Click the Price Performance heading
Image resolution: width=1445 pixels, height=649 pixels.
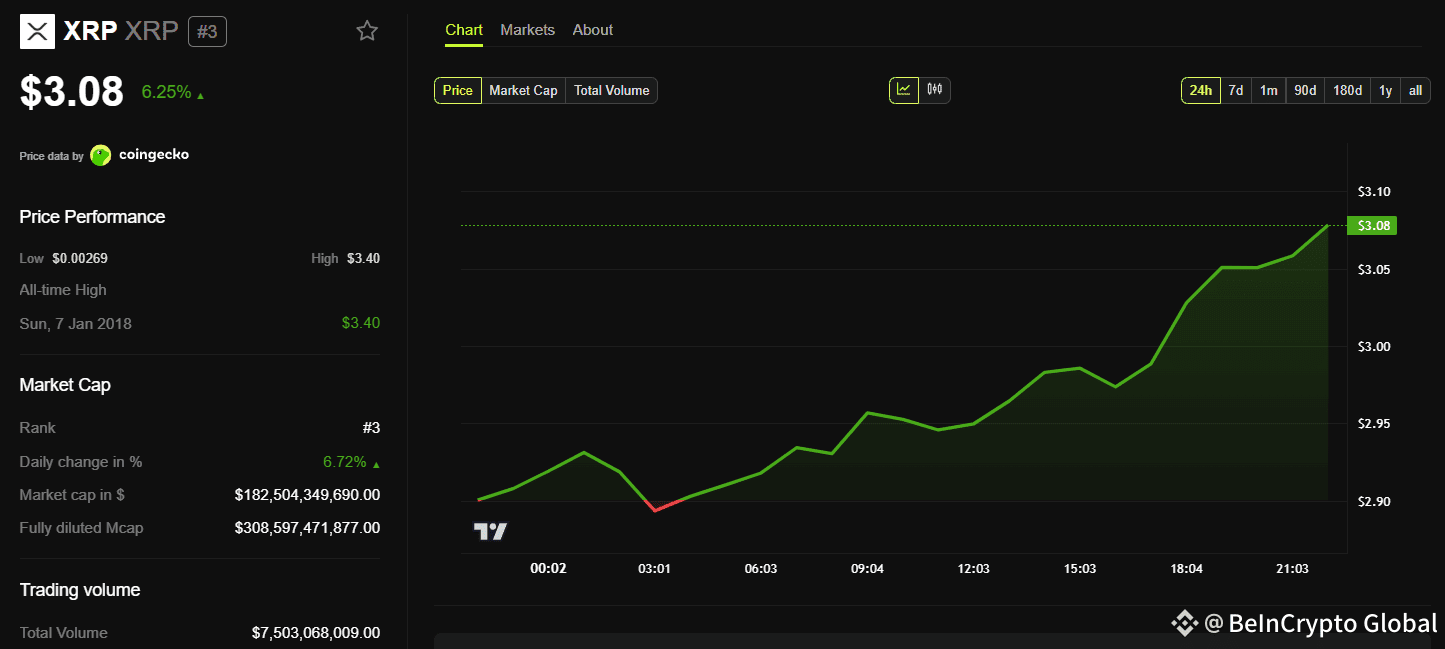click(92, 217)
